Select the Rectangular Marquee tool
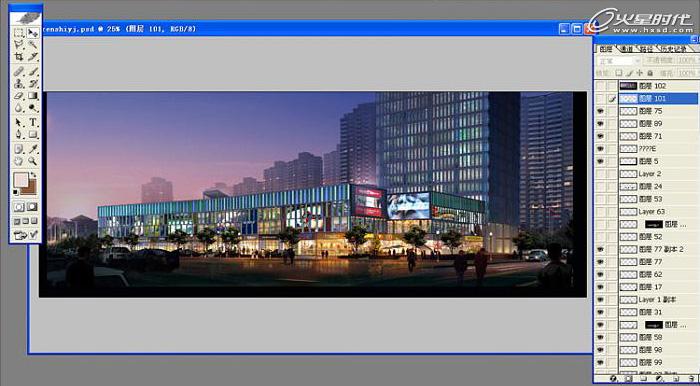 point(19,33)
